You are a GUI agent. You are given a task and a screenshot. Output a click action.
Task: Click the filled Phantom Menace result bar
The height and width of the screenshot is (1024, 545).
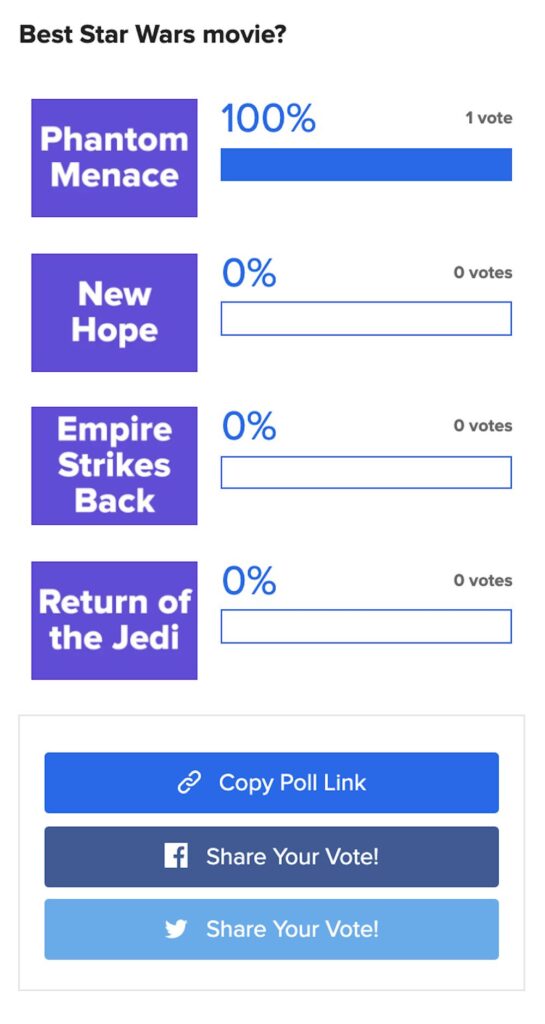coord(366,165)
